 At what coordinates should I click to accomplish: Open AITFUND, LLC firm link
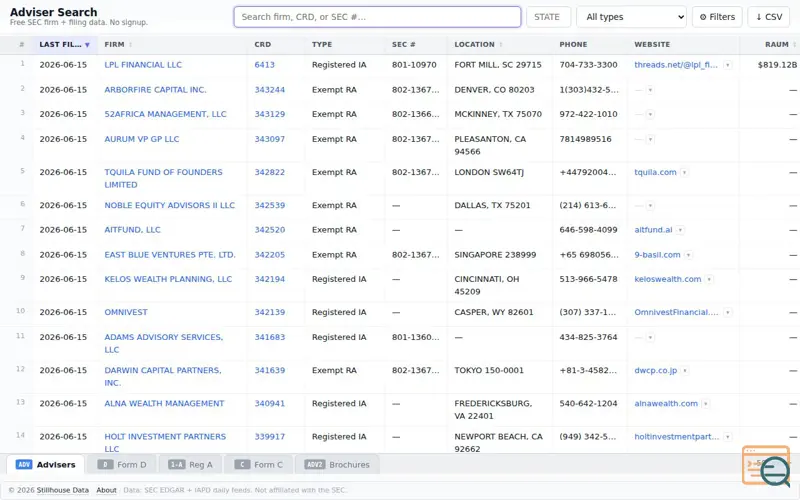pyautogui.click(x=132, y=230)
